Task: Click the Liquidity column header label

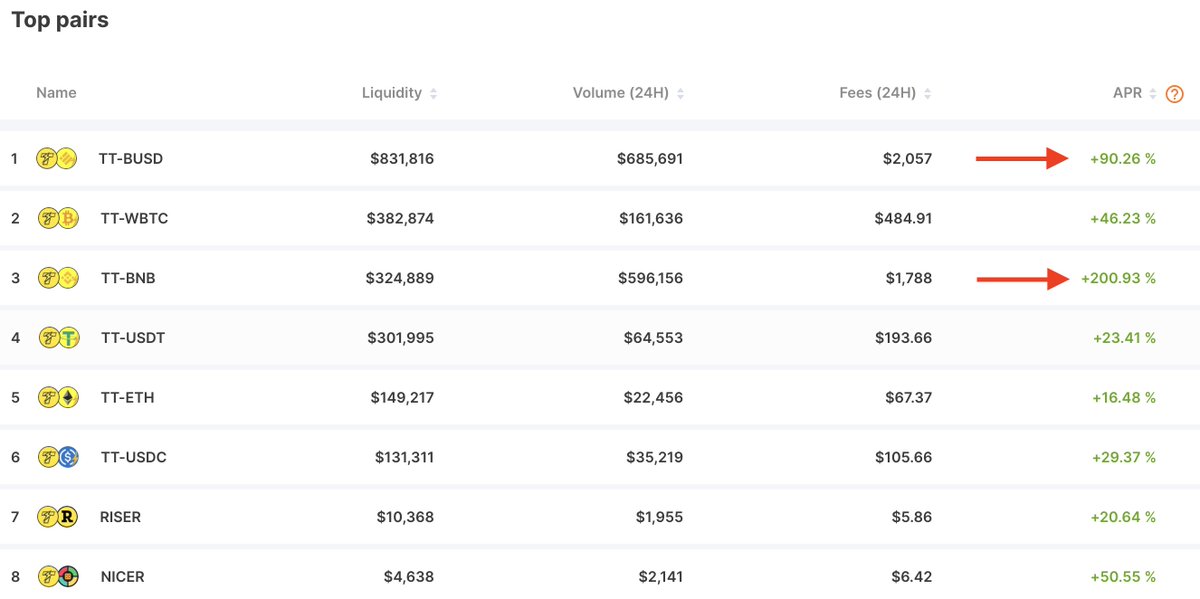Action: [392, 93]
